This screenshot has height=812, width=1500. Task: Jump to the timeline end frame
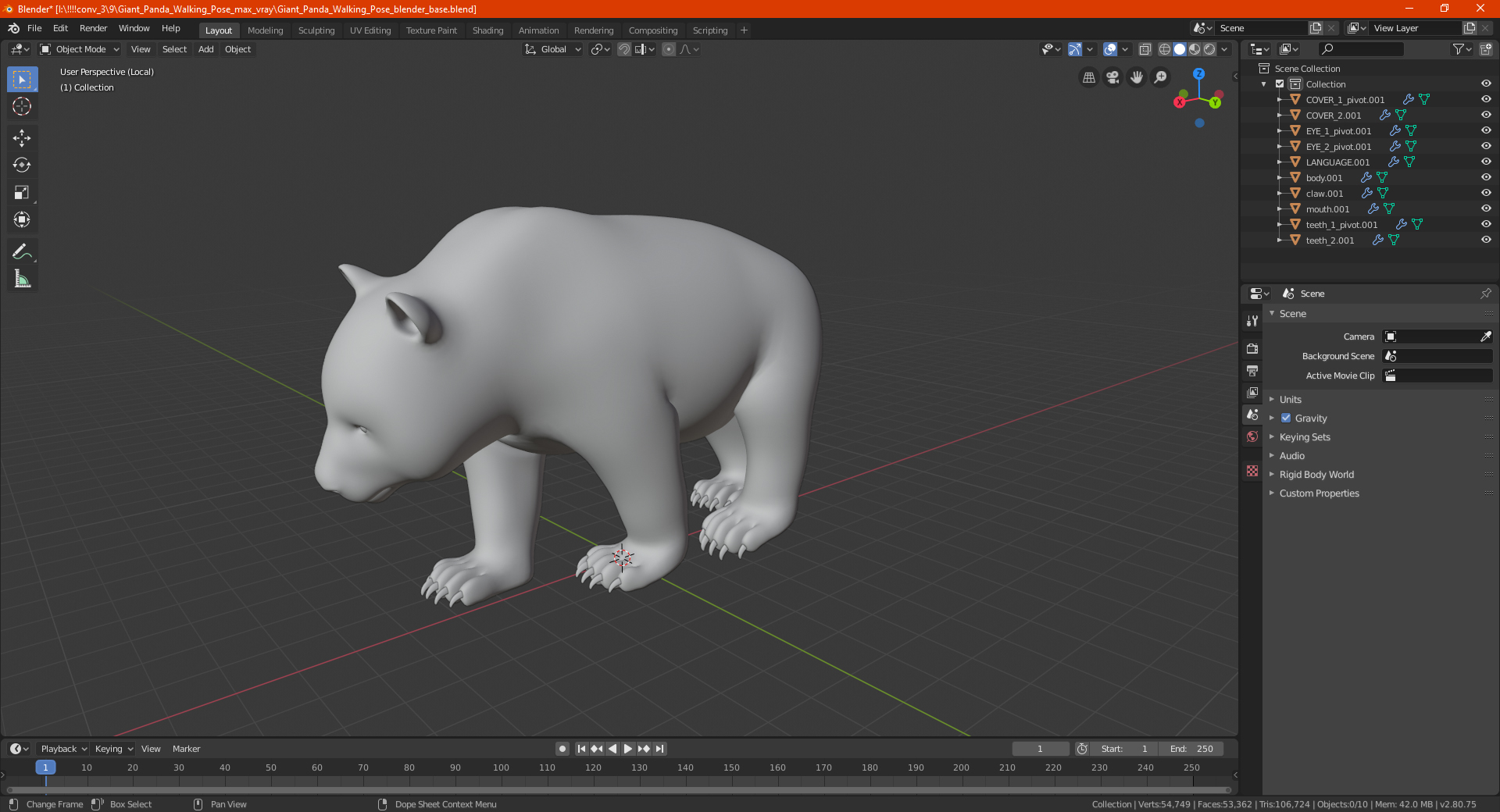coord(659,749)
